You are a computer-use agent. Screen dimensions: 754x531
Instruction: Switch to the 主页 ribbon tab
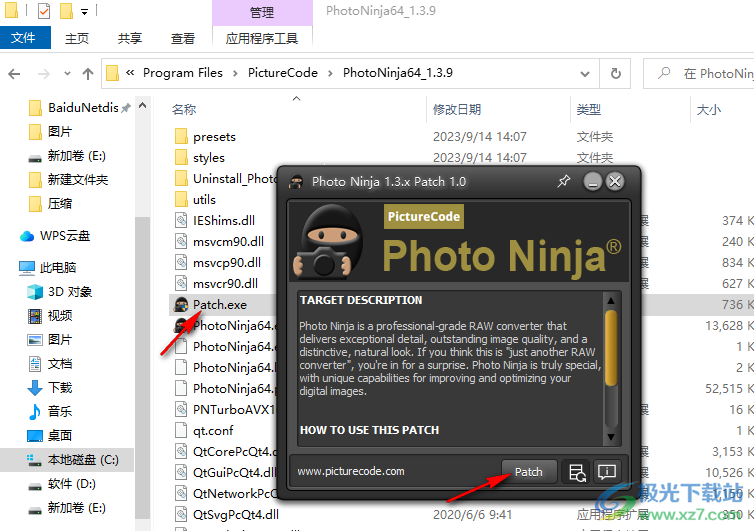(77, 38)
